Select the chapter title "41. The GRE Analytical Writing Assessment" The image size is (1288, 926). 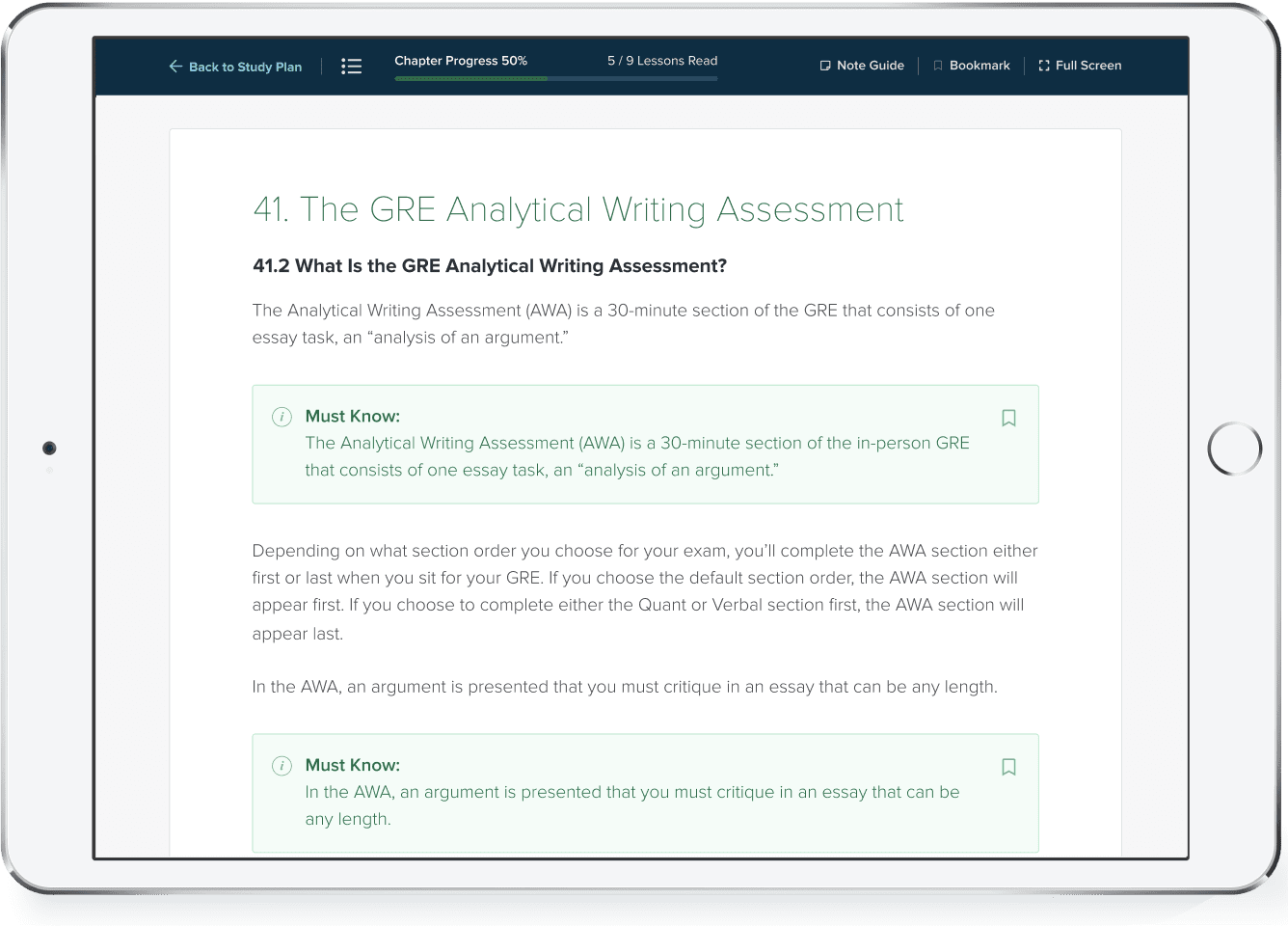[577, 208]
